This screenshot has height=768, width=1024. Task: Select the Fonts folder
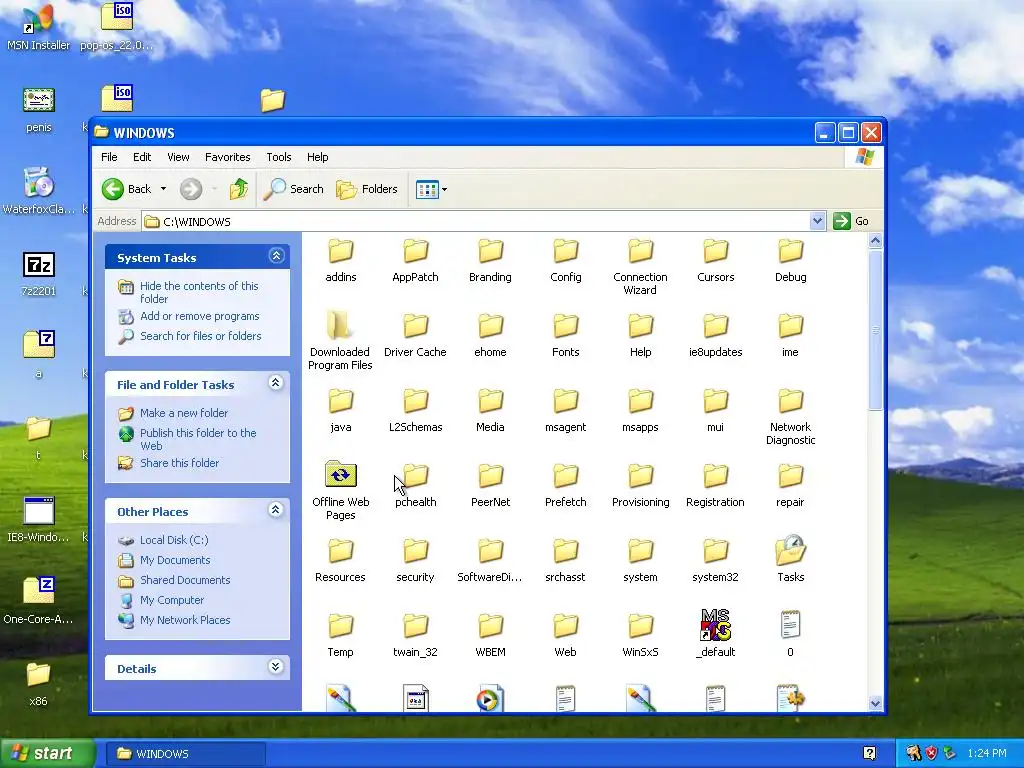coord(566,336)
